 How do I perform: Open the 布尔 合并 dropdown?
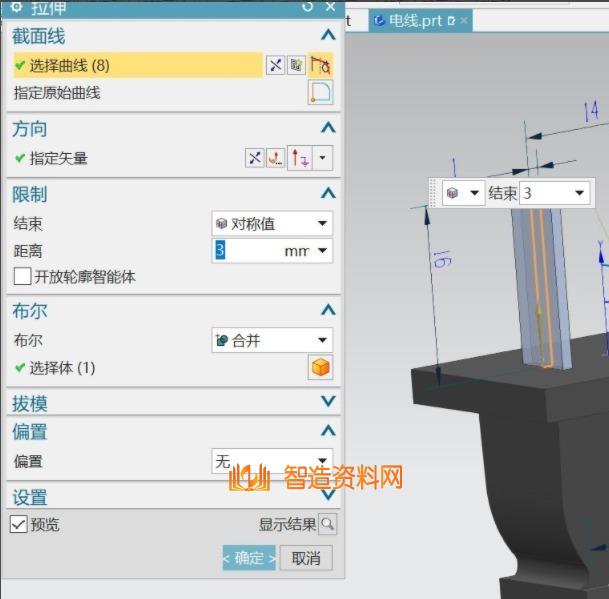point(272,340)
